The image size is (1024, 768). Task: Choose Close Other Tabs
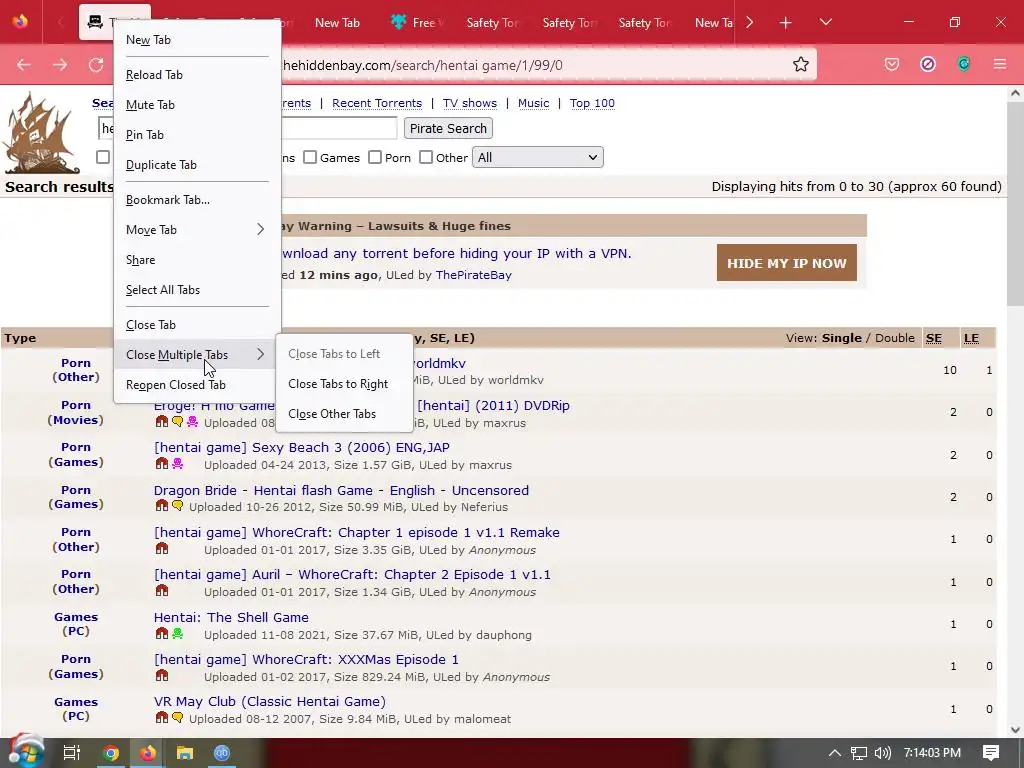click(x=345, y=414)
